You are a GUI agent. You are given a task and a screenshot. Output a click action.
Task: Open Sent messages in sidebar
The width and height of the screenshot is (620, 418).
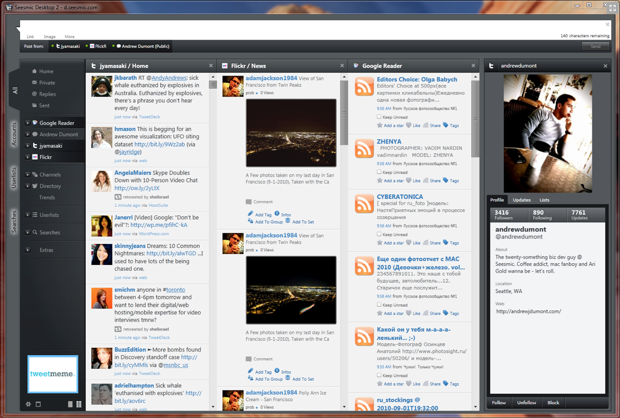[x=41, y=106]
